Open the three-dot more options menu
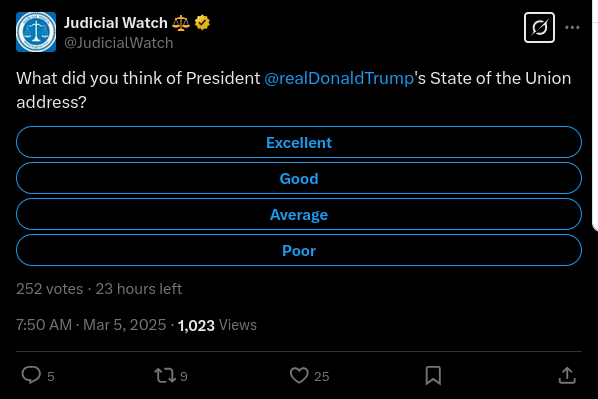Screen dimensions: 598x399 point(572,27)
